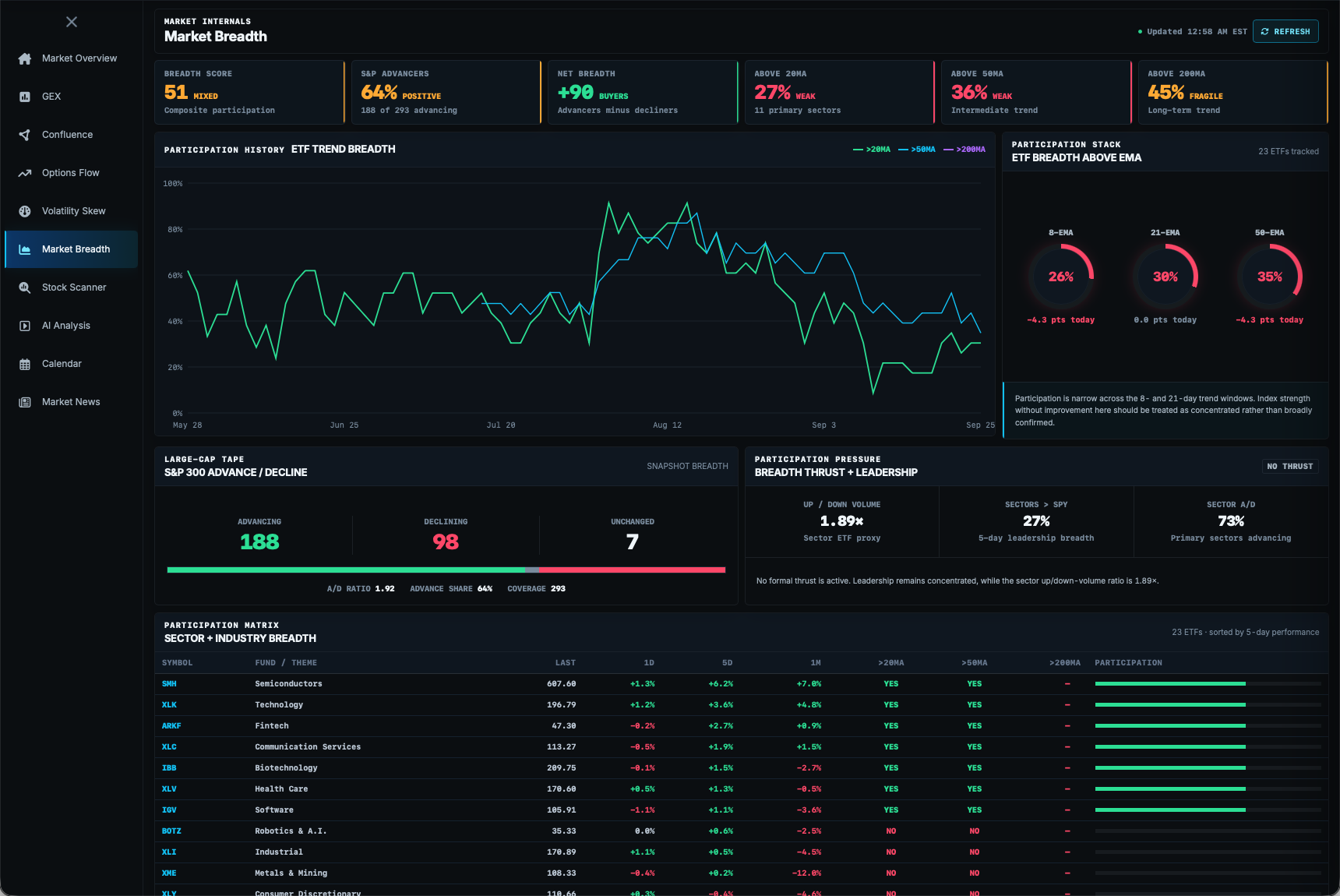
Task: Open the Market Overview page
Action: [x=71, y=58]
